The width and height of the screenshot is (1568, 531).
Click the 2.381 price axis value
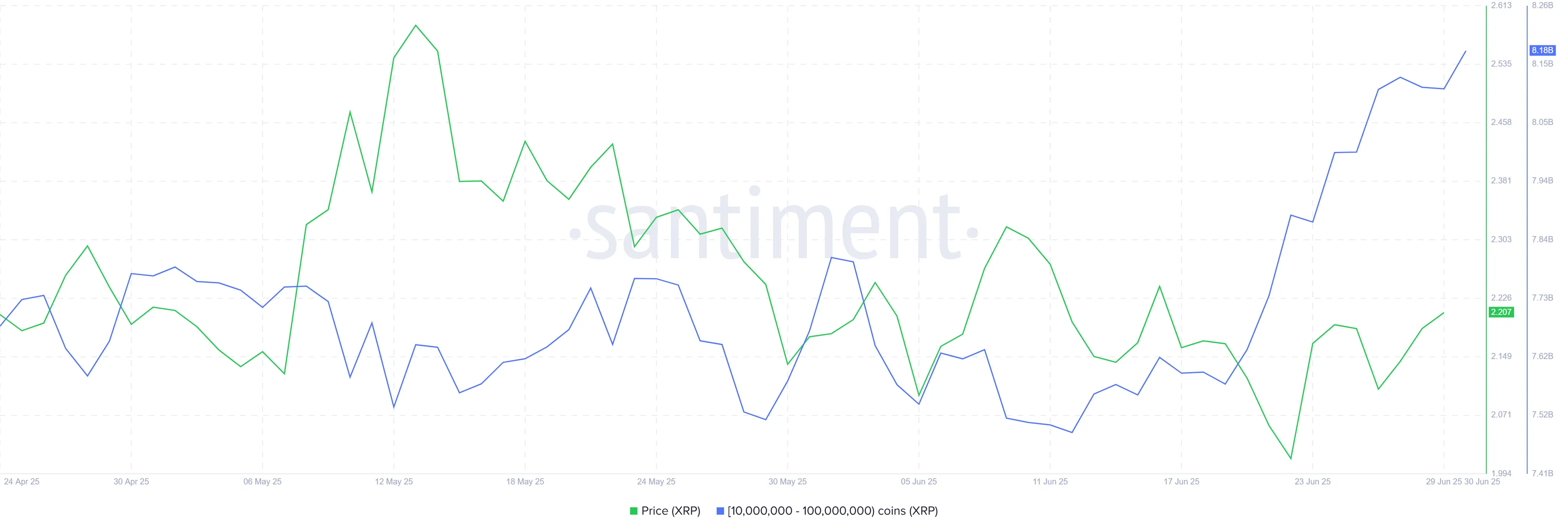[x=1501, y=181]
